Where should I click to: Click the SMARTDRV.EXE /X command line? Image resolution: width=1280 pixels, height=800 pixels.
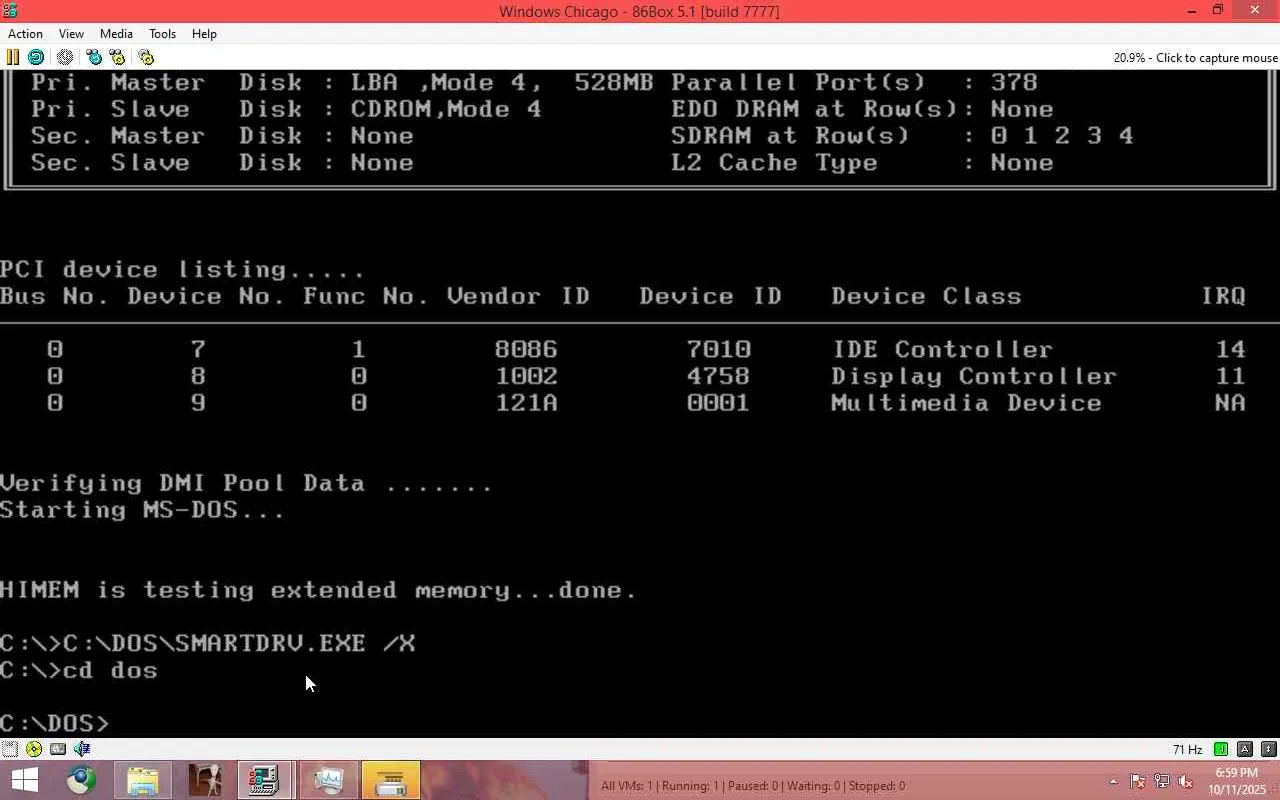208,643
